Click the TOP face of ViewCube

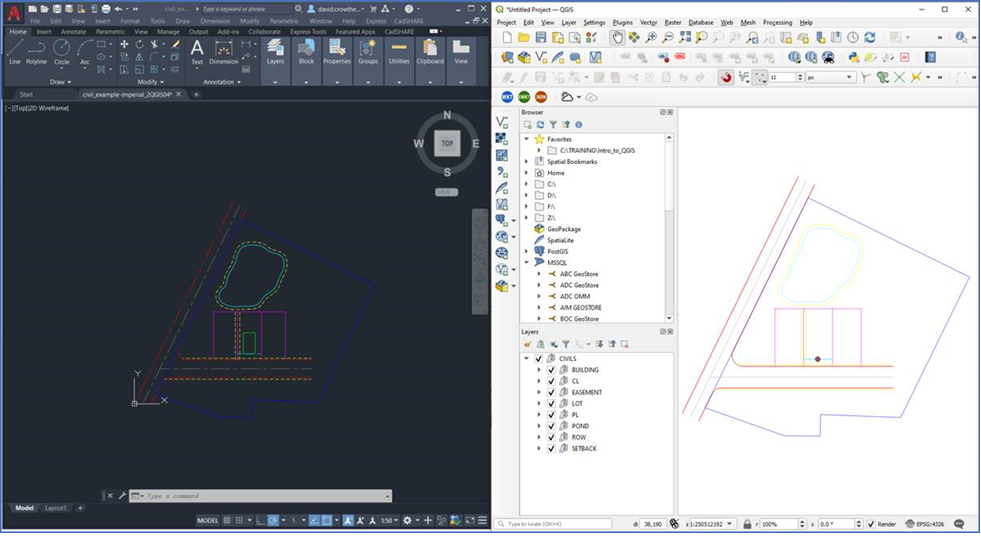[447, 143]
